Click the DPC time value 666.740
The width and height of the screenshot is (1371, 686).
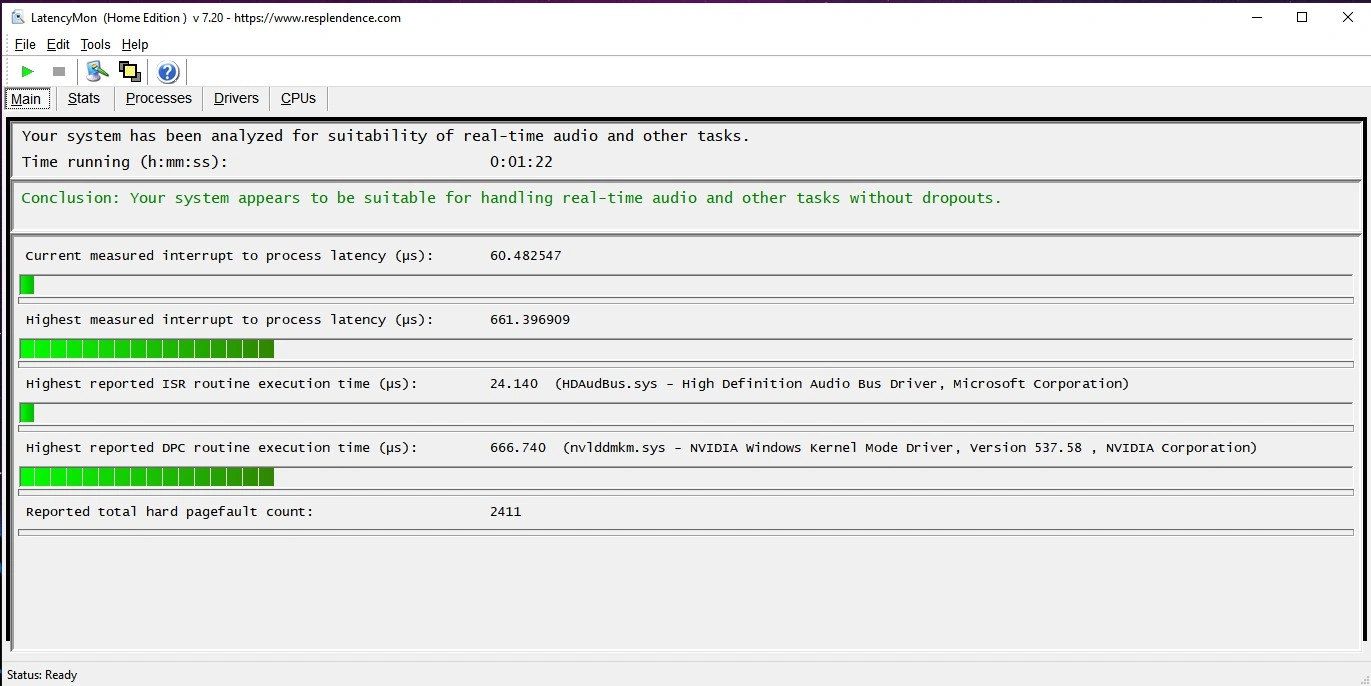(x=518, y=448)
